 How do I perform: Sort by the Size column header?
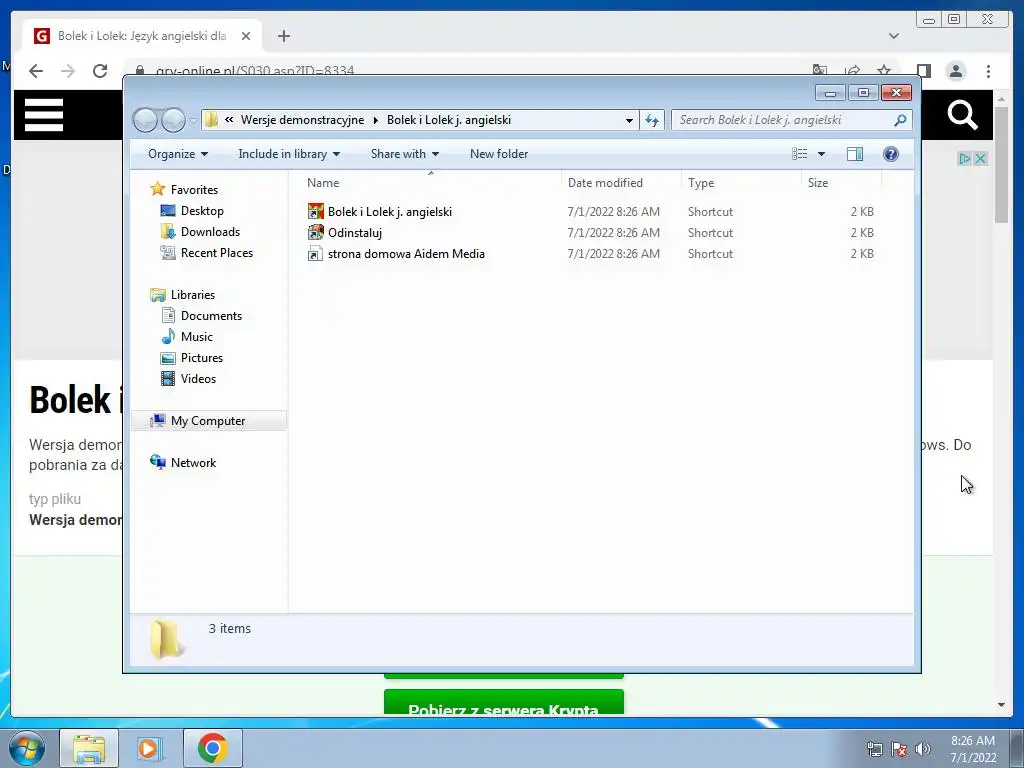point(841,183)
